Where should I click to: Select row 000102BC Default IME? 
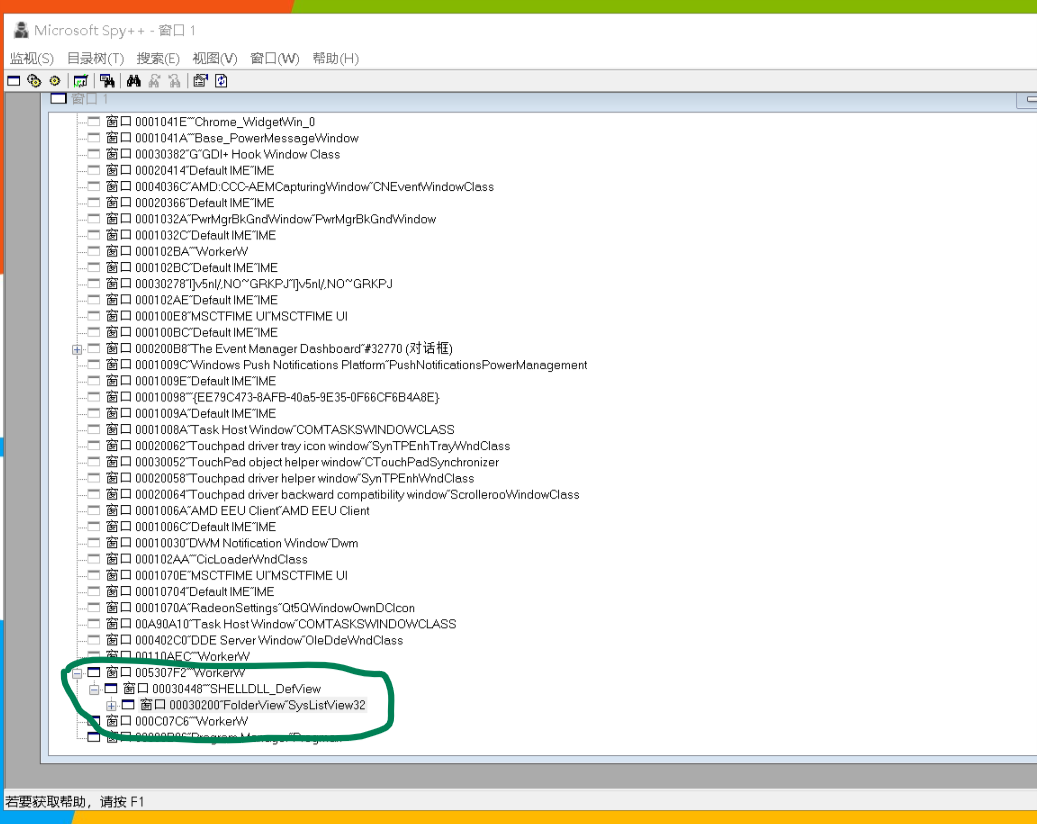click(x=192, y=268)
